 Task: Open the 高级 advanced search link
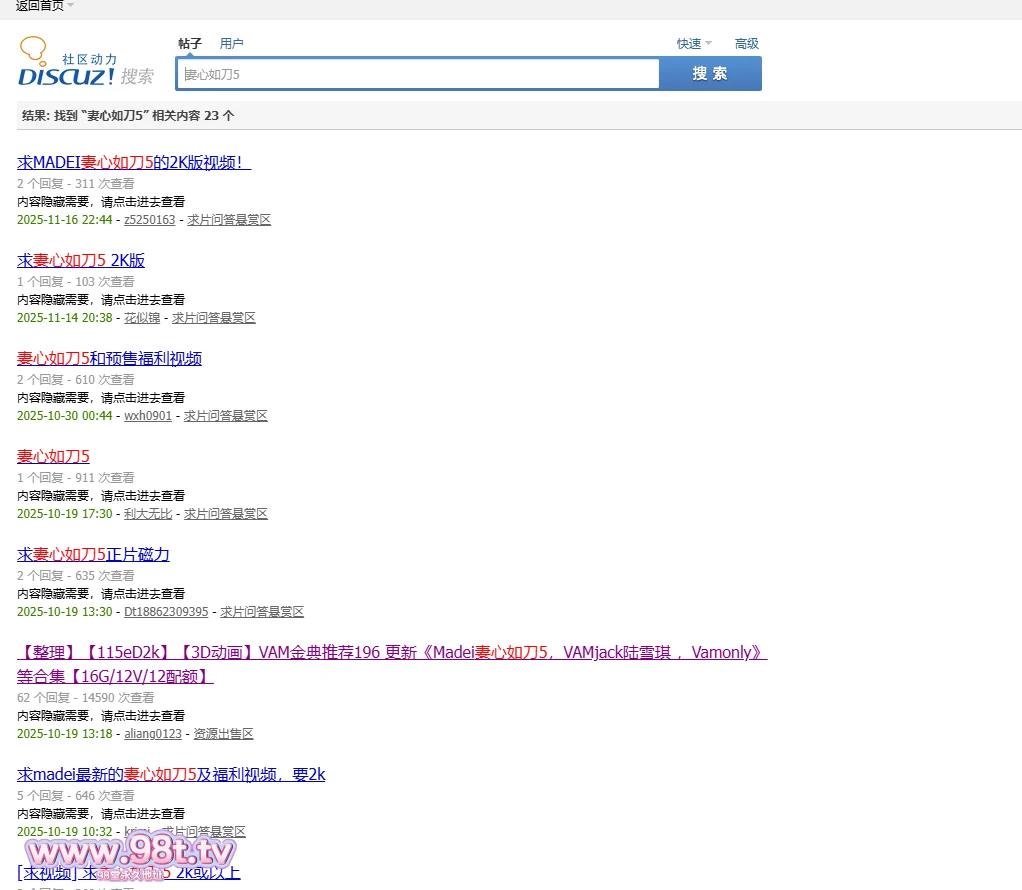click(746, 44)
